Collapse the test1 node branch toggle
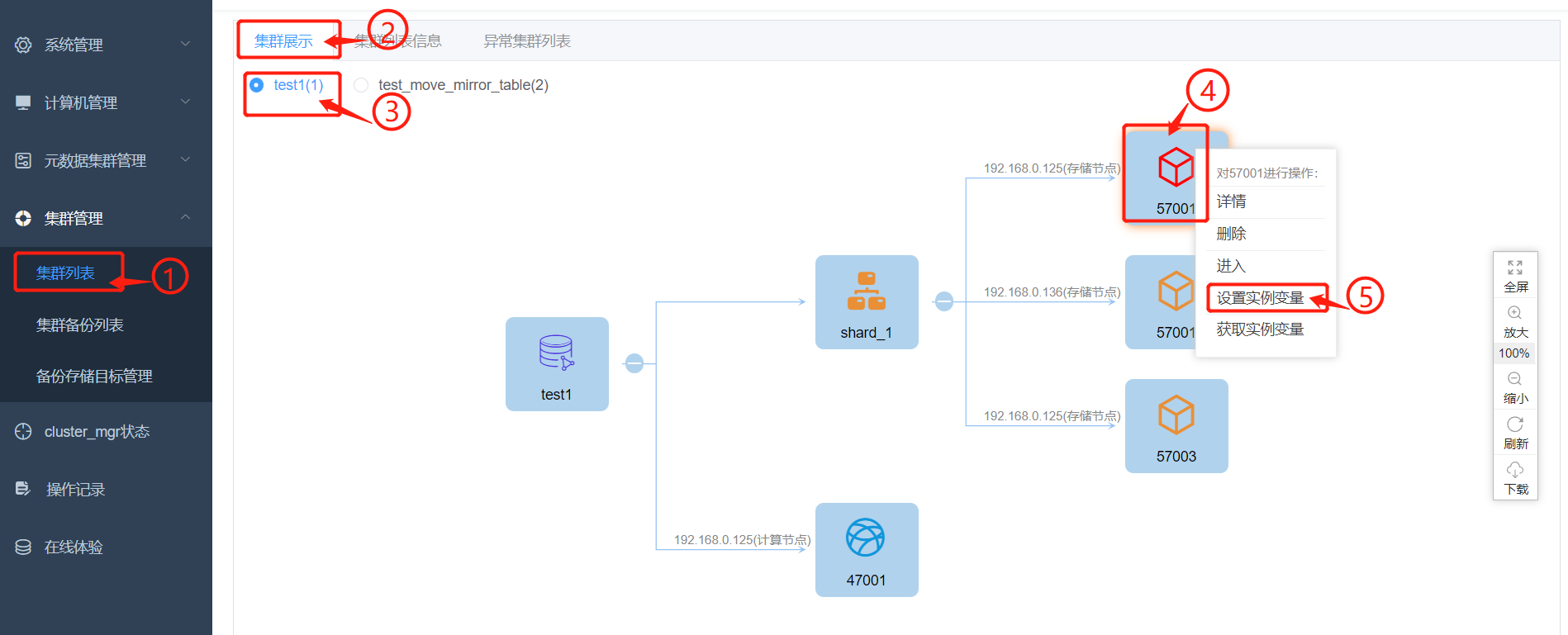Screen dimensions: 1568x635 pos(634,363)
